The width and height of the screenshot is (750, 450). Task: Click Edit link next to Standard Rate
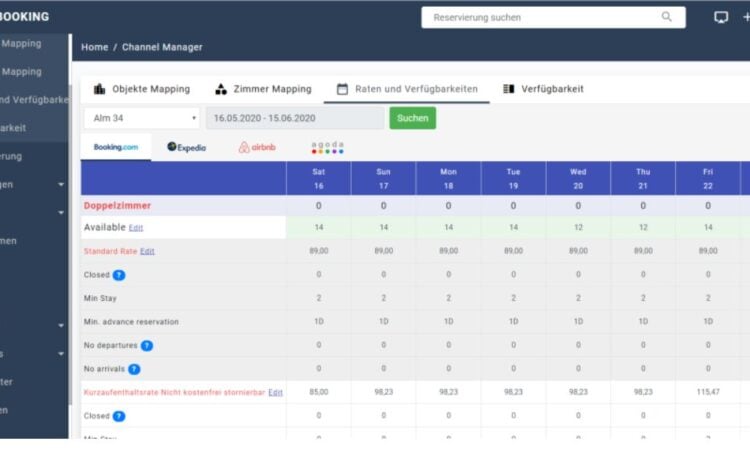tap(147, 251)
